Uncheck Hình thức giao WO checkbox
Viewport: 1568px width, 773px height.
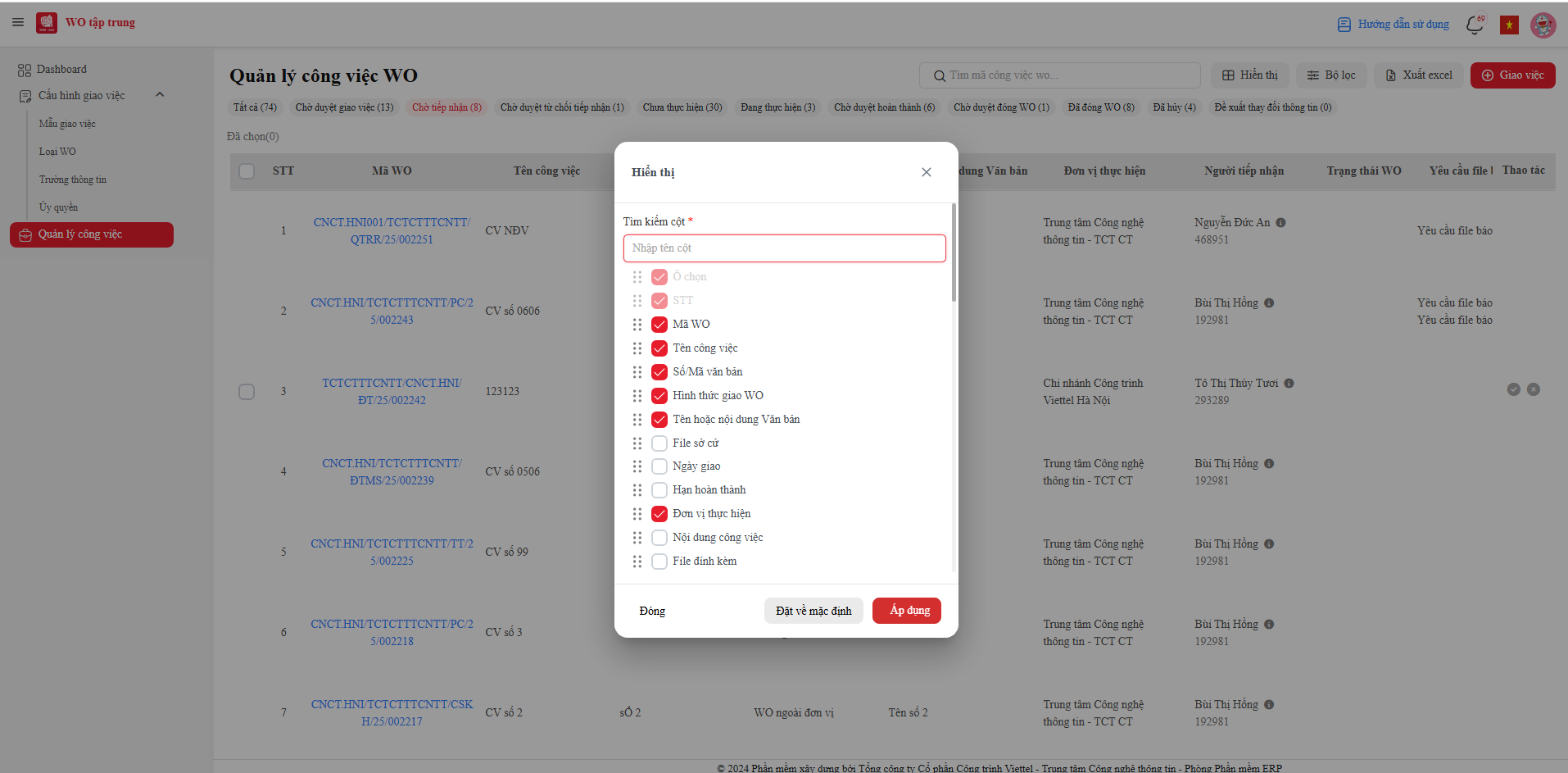(x=659, y=396)
